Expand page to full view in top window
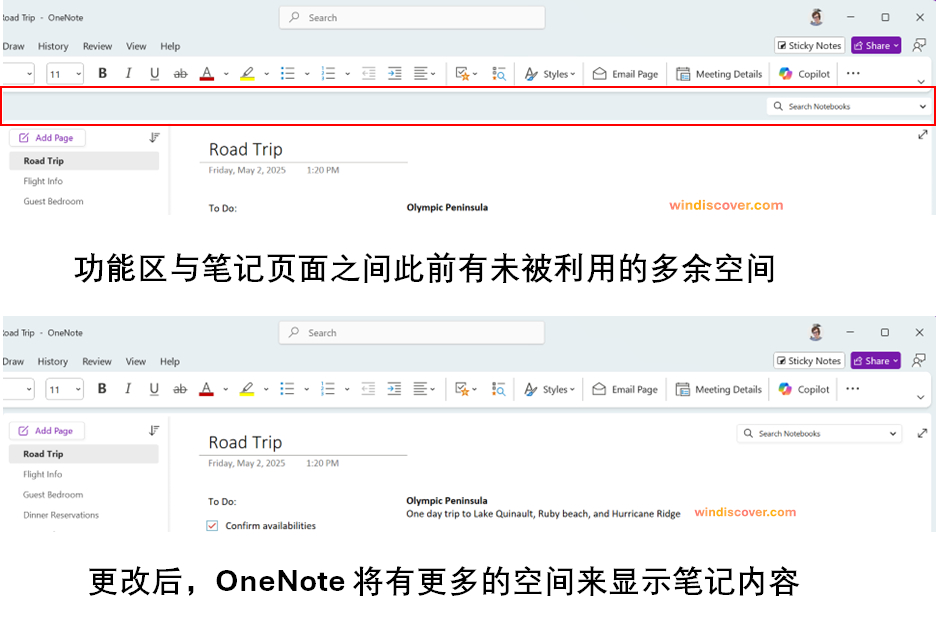This screenshot has height=620, width=936. tap(923, 135)
